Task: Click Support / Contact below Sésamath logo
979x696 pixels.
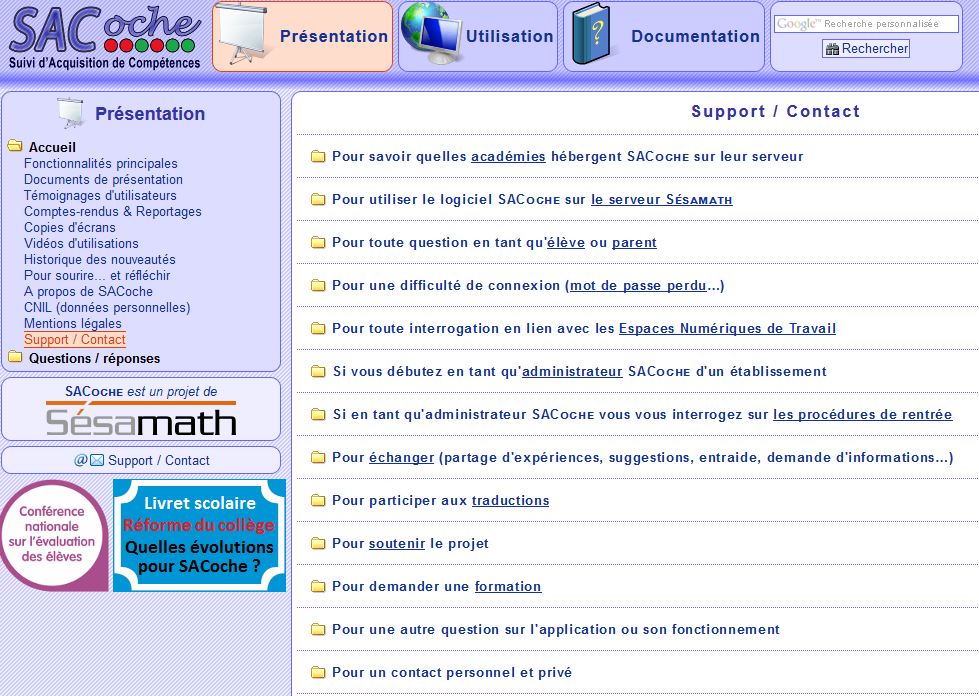Action: pos(159,461)
